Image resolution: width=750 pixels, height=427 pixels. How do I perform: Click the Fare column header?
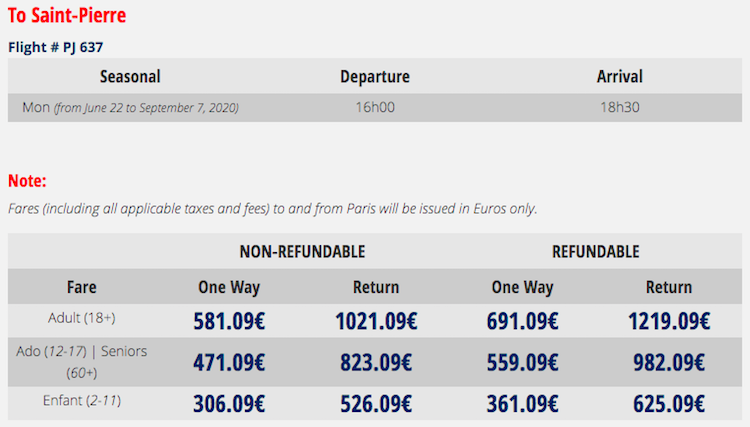point(82,287)
